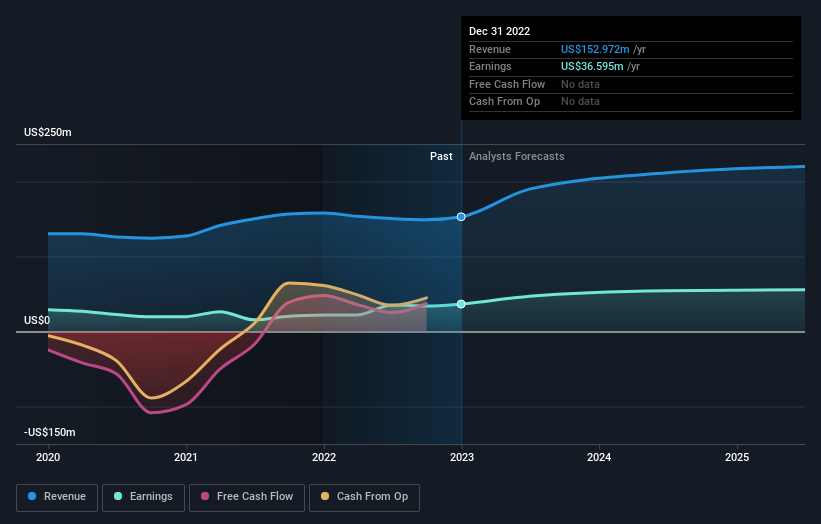Viewport: 821px width, 524px height.
Task: Click the teal Earnings legend dot
Action: coord(118,496)
